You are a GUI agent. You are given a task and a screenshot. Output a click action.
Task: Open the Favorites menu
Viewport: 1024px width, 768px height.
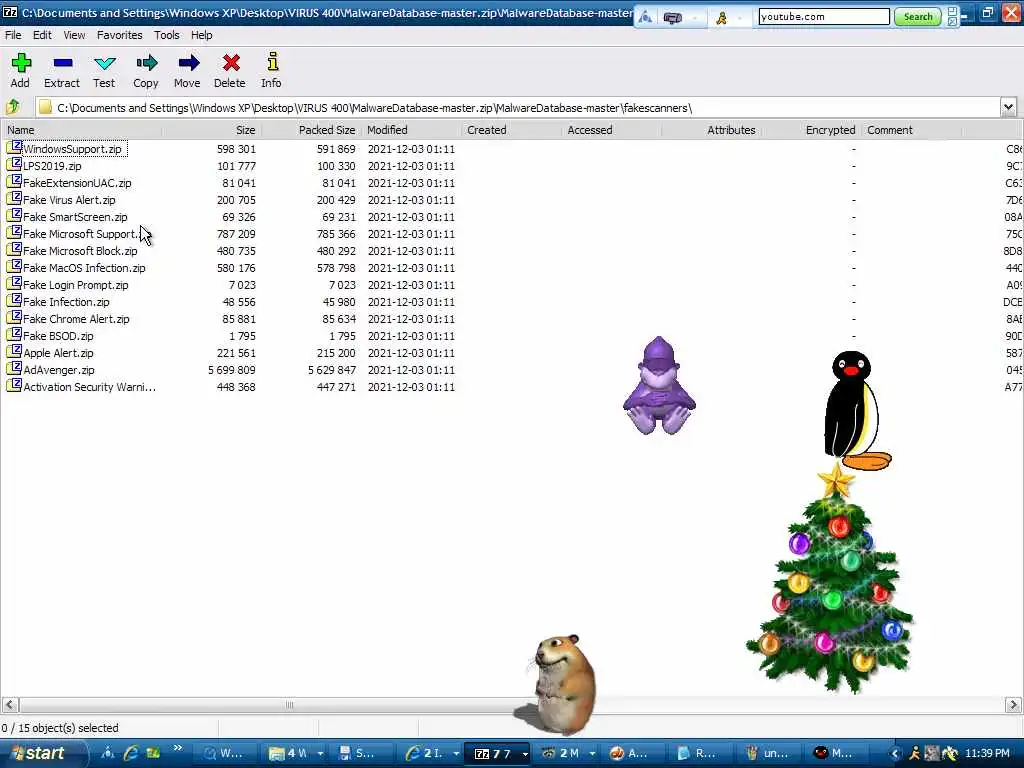(x=120, y=35)
